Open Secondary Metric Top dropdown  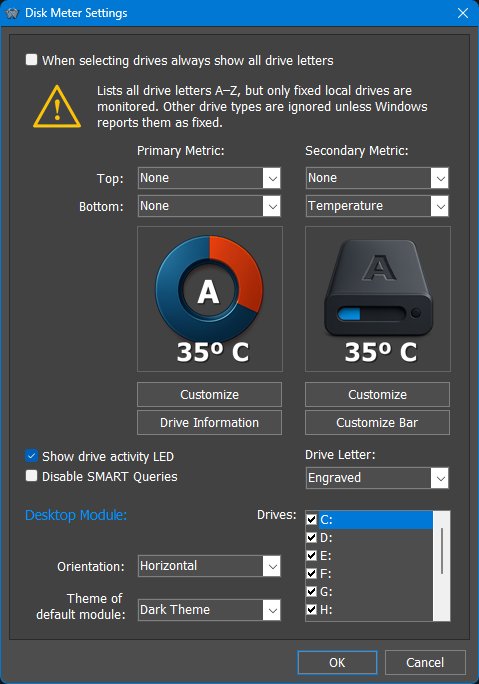[x=377, y=178]
